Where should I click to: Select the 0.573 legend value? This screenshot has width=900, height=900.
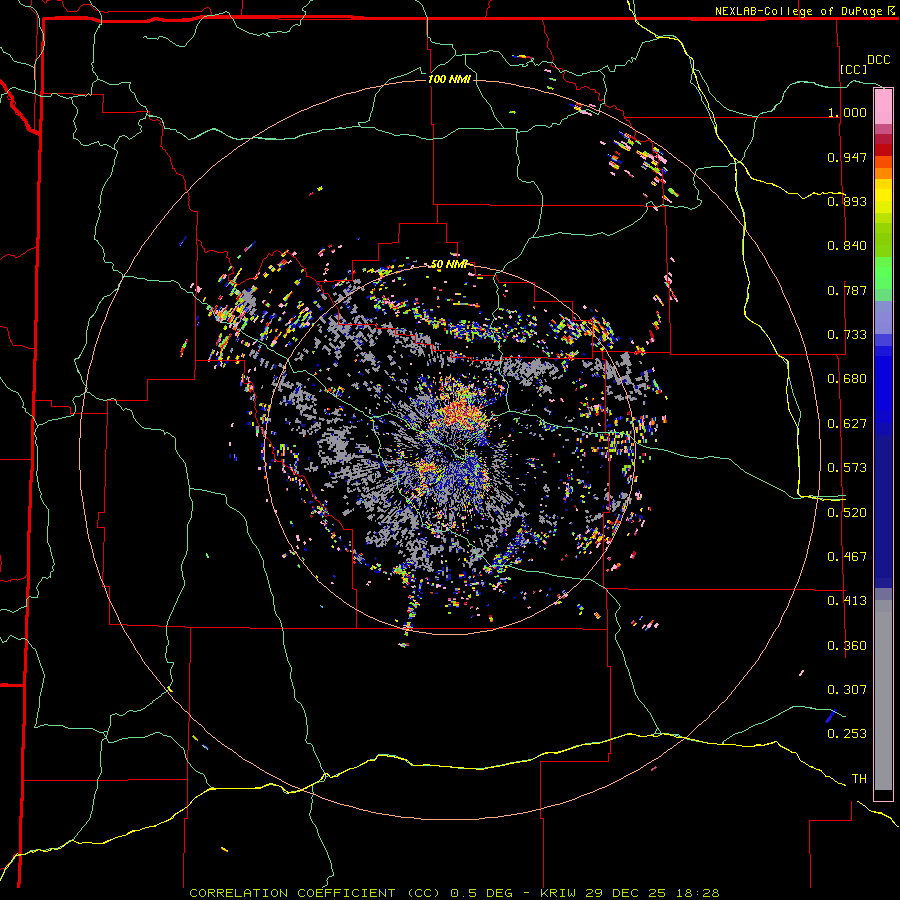point(847,468)
